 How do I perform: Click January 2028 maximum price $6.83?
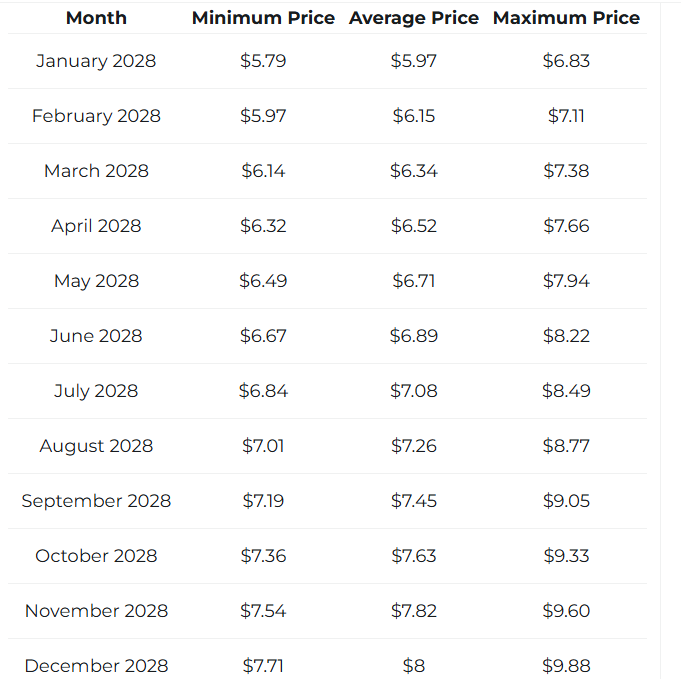pyautogui.click(x=566, y=61)
